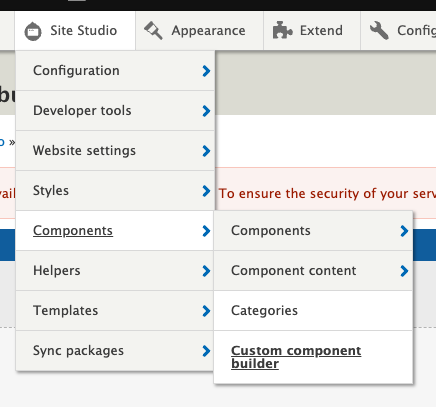Expand the Templates submenu chevron

point(206,311)
